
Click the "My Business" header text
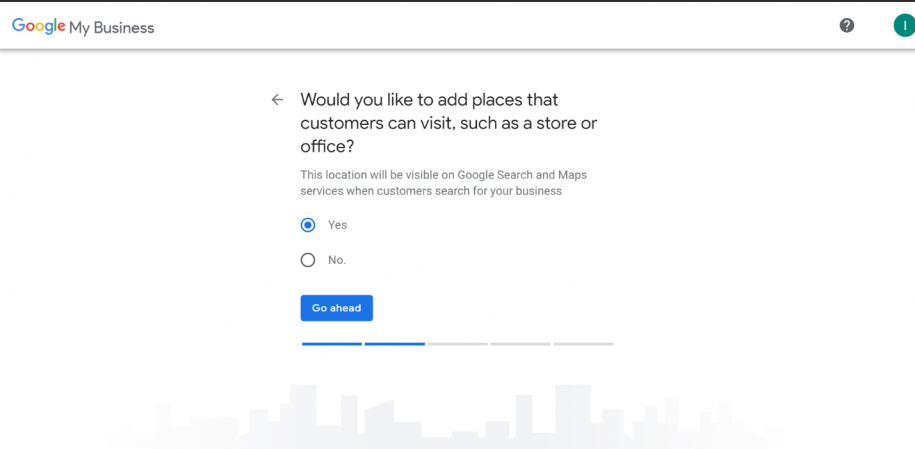112,28
